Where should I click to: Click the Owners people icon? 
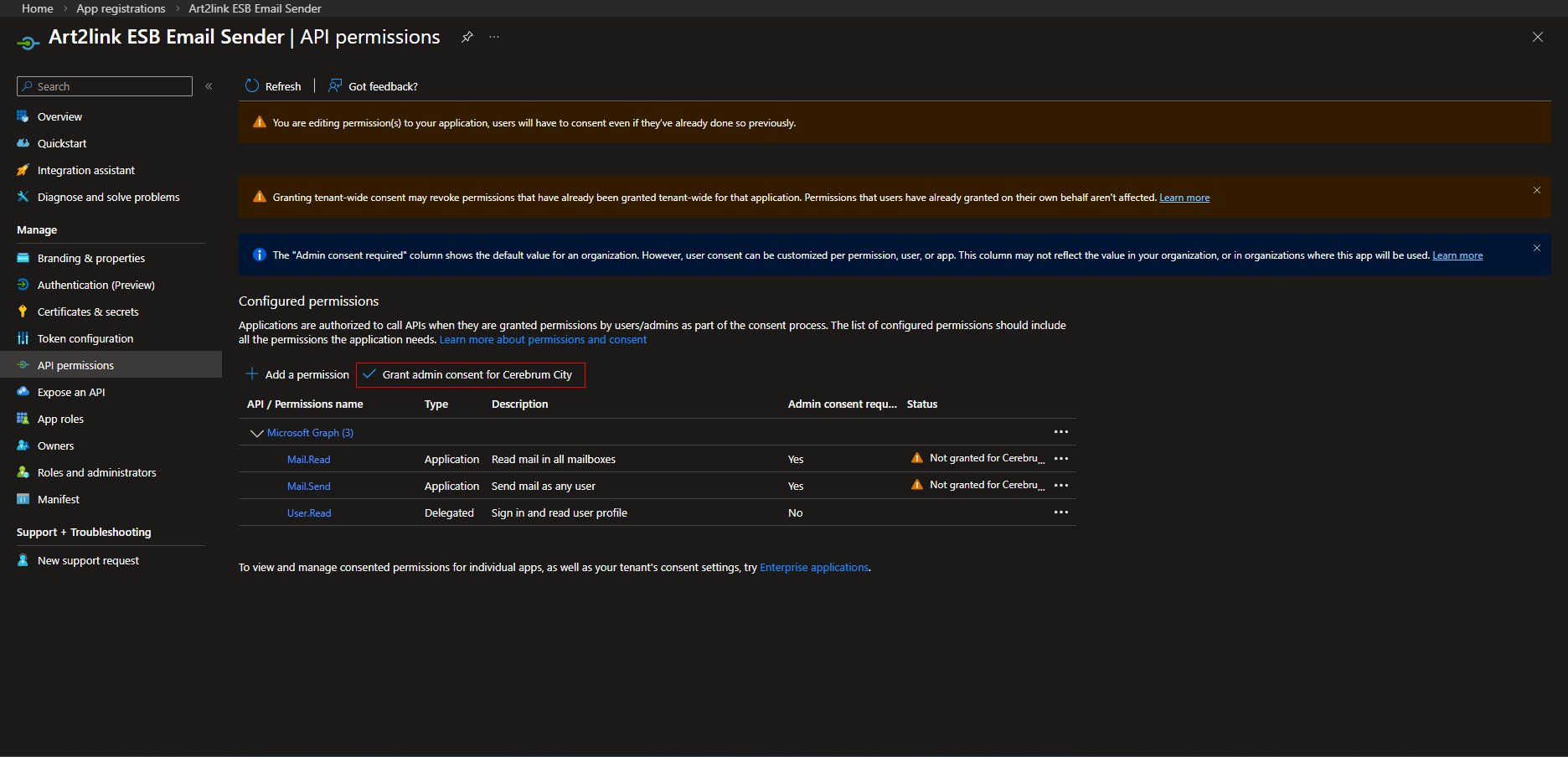pyautogui.click(x=23, y=445)
